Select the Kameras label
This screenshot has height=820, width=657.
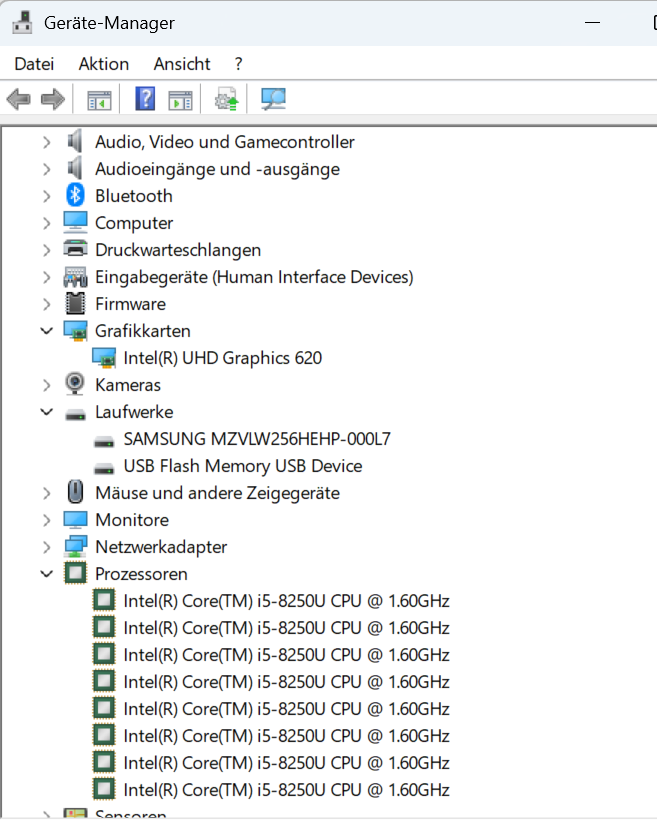tap(128, 385)
